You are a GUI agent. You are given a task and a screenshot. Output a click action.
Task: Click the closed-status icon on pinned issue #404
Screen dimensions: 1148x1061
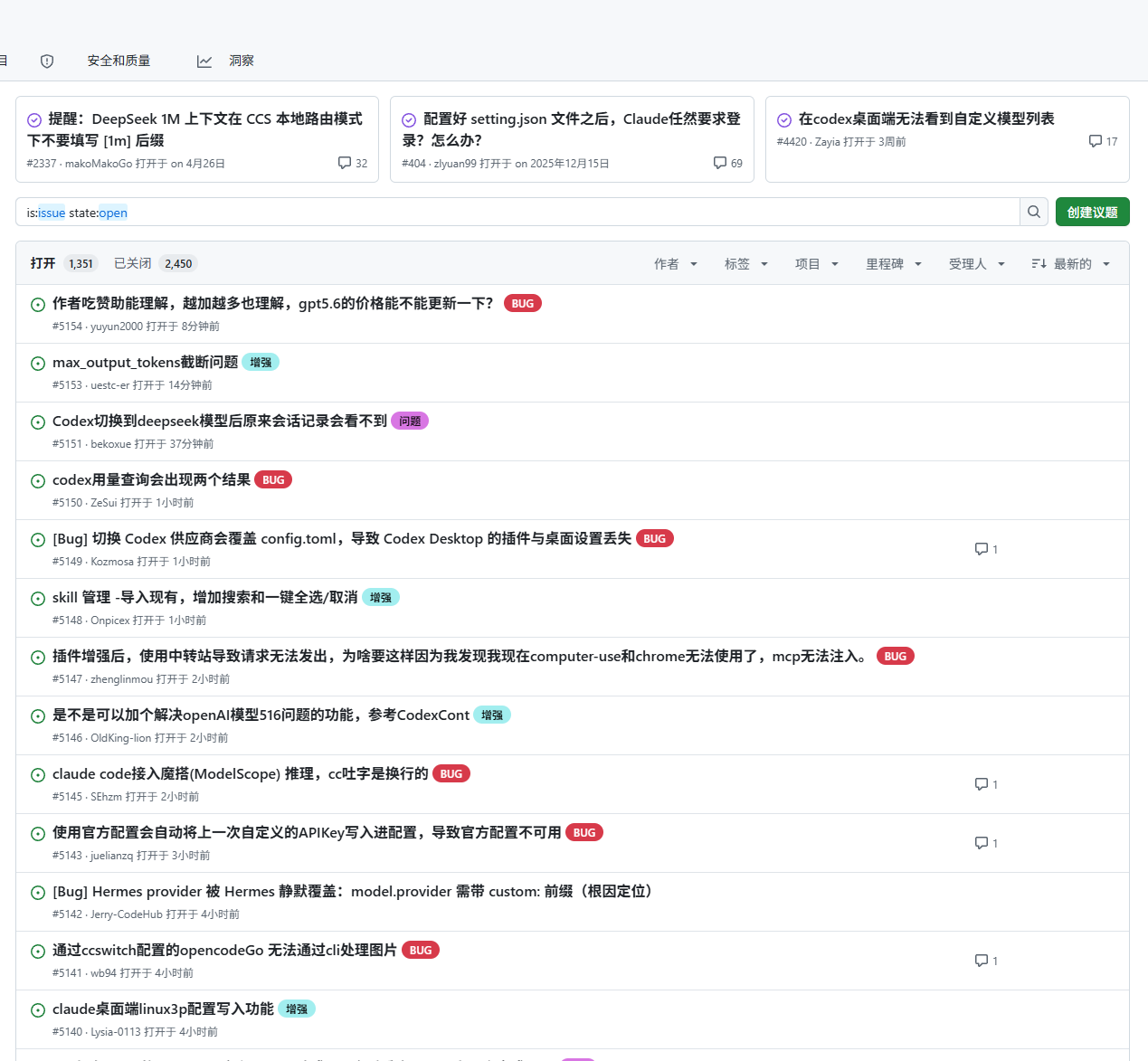[409, 119]
